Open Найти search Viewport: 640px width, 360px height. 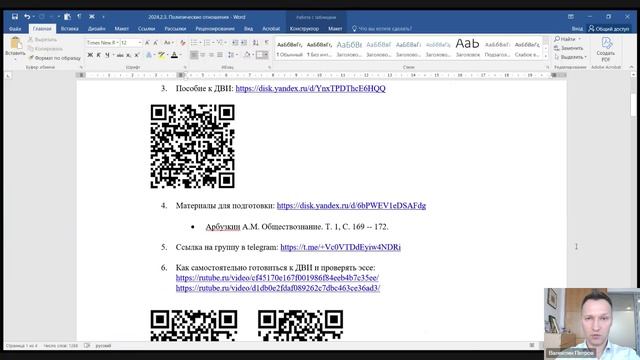(565, 39)
